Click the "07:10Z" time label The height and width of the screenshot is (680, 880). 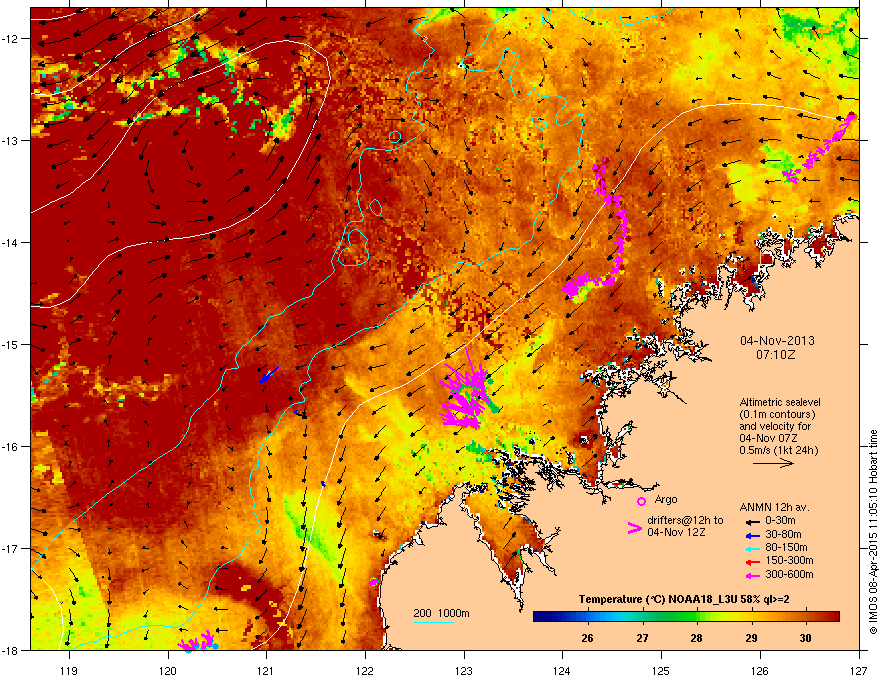[776, 355]
